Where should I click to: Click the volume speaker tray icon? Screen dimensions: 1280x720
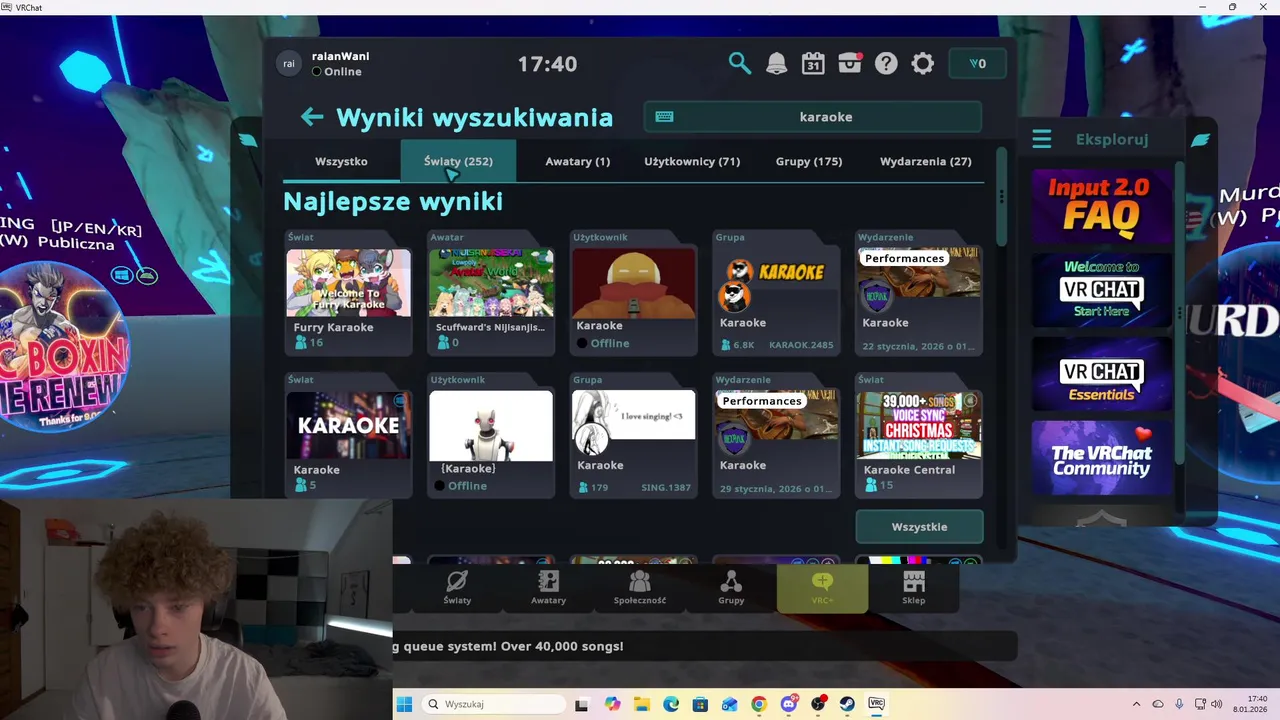pyautogui.click(x=1217, y=704)
